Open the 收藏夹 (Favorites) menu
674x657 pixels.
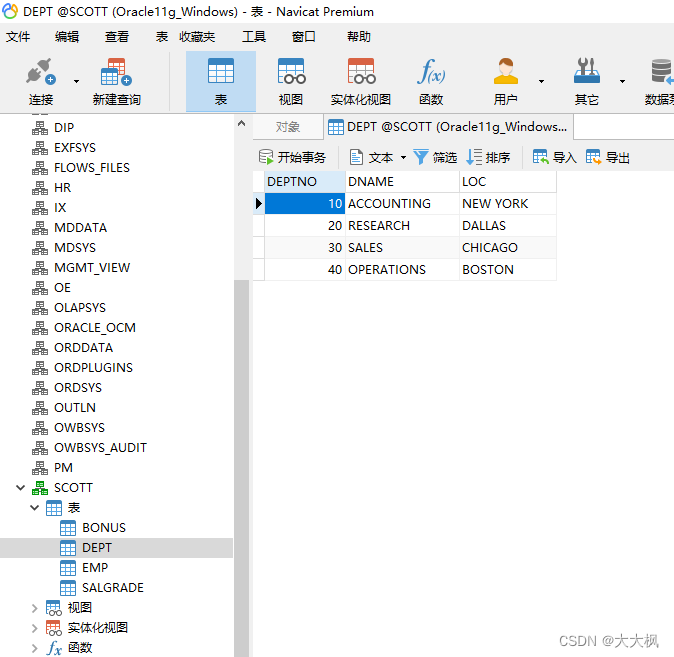[x=197, y=37]
